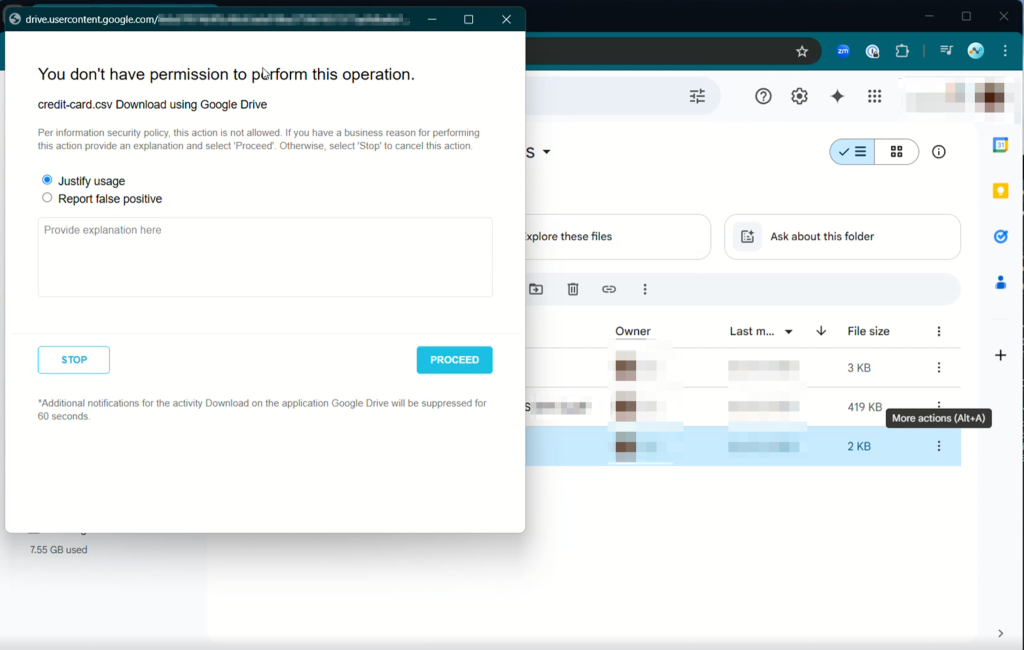Viewport: 1024px width, 650px height.
Task: Click the Owner column header
Action: pyautogui.click(x=633, y=331)
